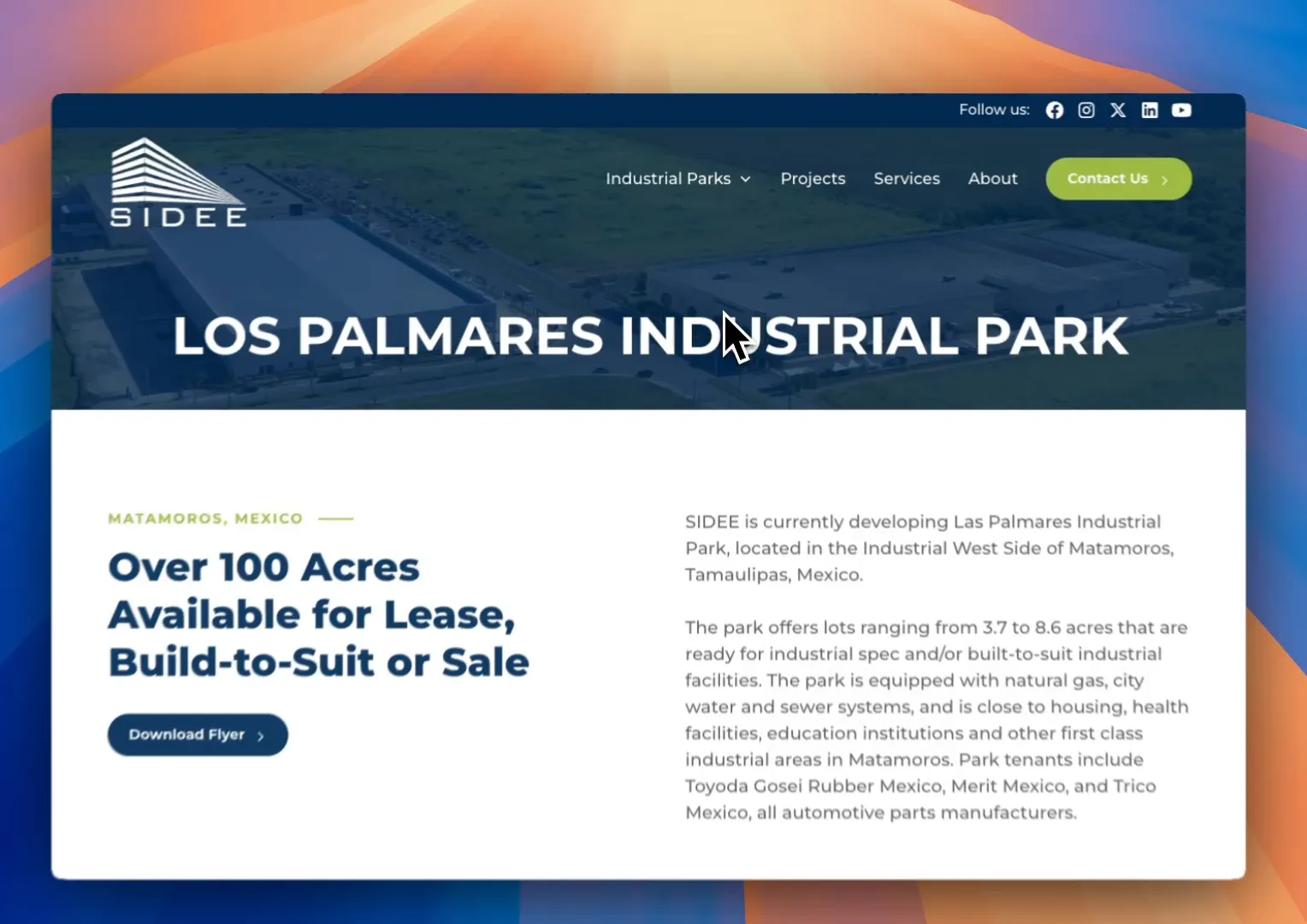Click the 'Over 100 Acres' headline text
Screen dimensions: 1307x924
tap(319, 614)
